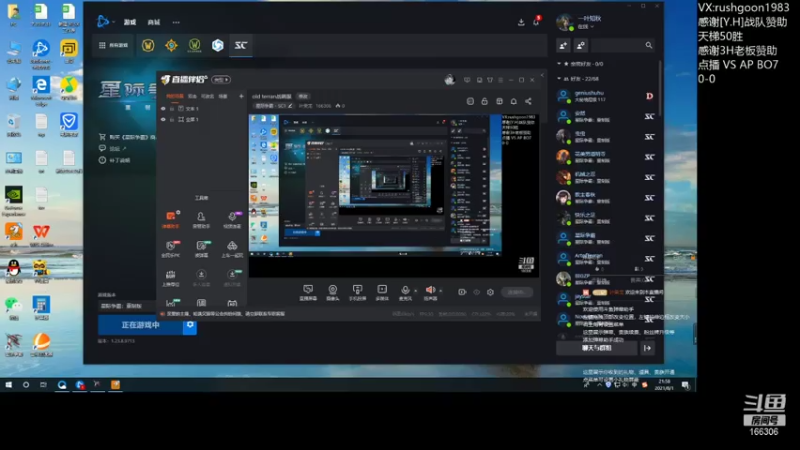Viewport: 800px width, 450px height.
Task: Add a new scene with plus icon
Action: (241, 96)
